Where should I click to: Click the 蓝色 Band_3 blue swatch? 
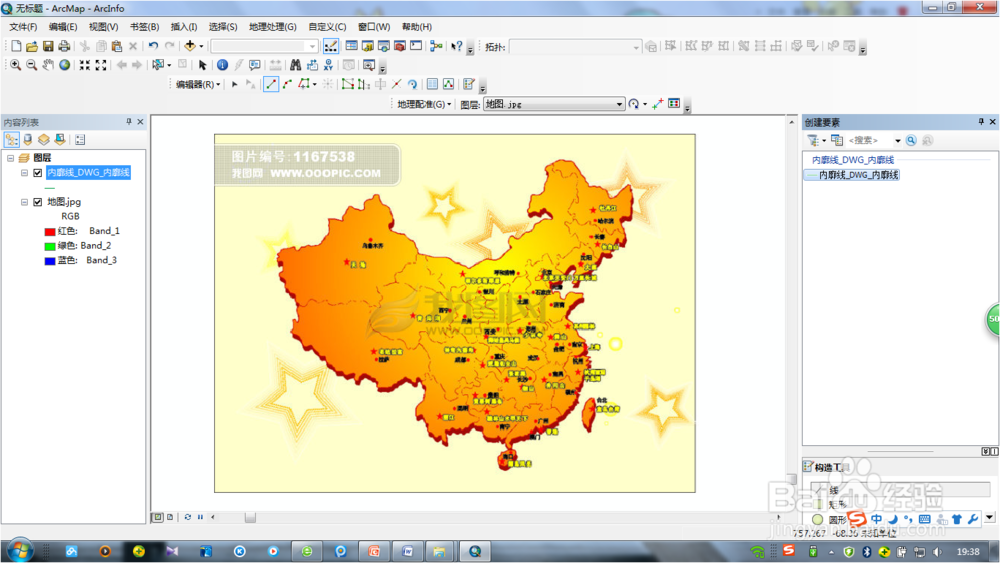tap(50, 261)
